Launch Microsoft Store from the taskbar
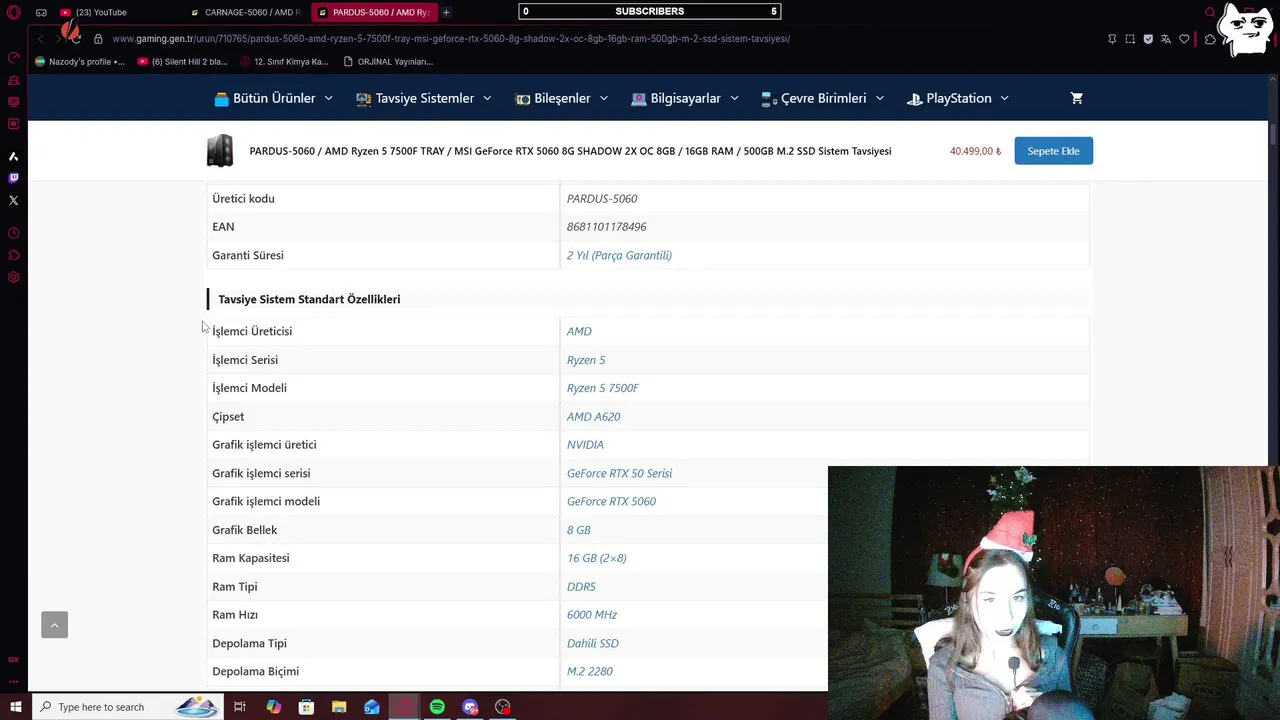The height and width of the screenshot is (720, 1280). pyautogui.click(x=306, y=707)
